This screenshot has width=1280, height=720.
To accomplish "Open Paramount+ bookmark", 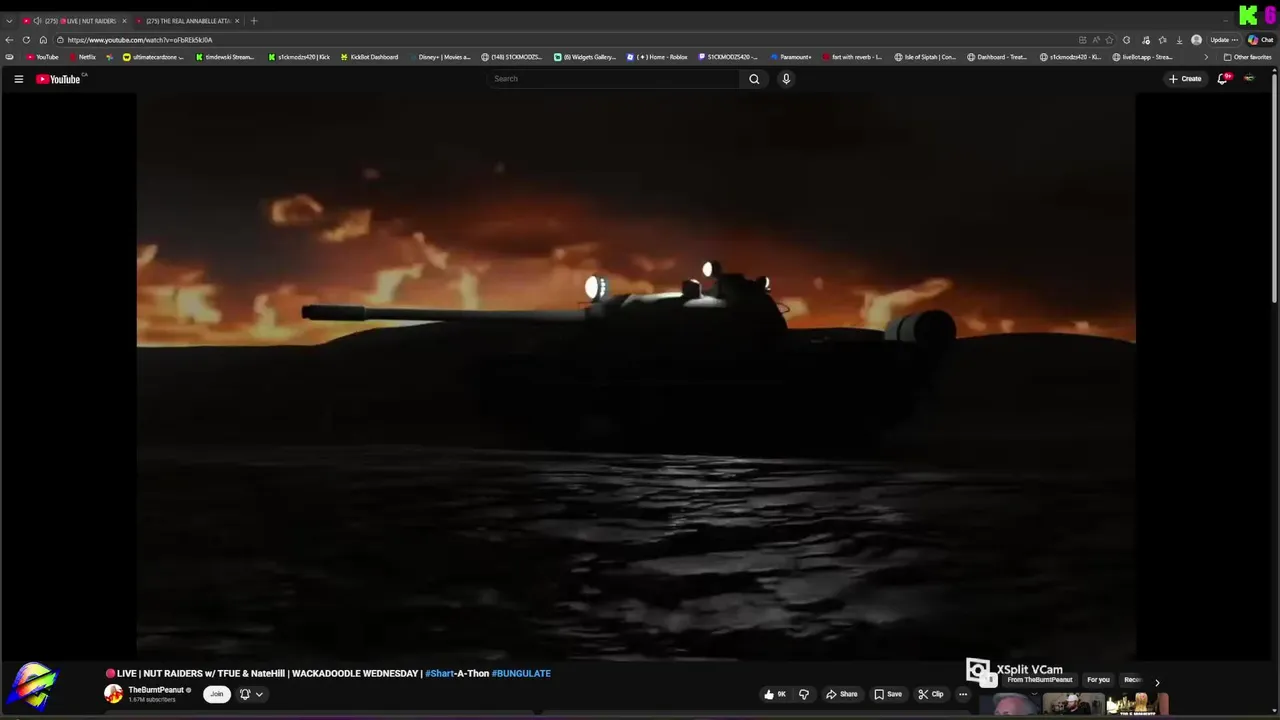I will pyautogui.click(x=790, y=57).
